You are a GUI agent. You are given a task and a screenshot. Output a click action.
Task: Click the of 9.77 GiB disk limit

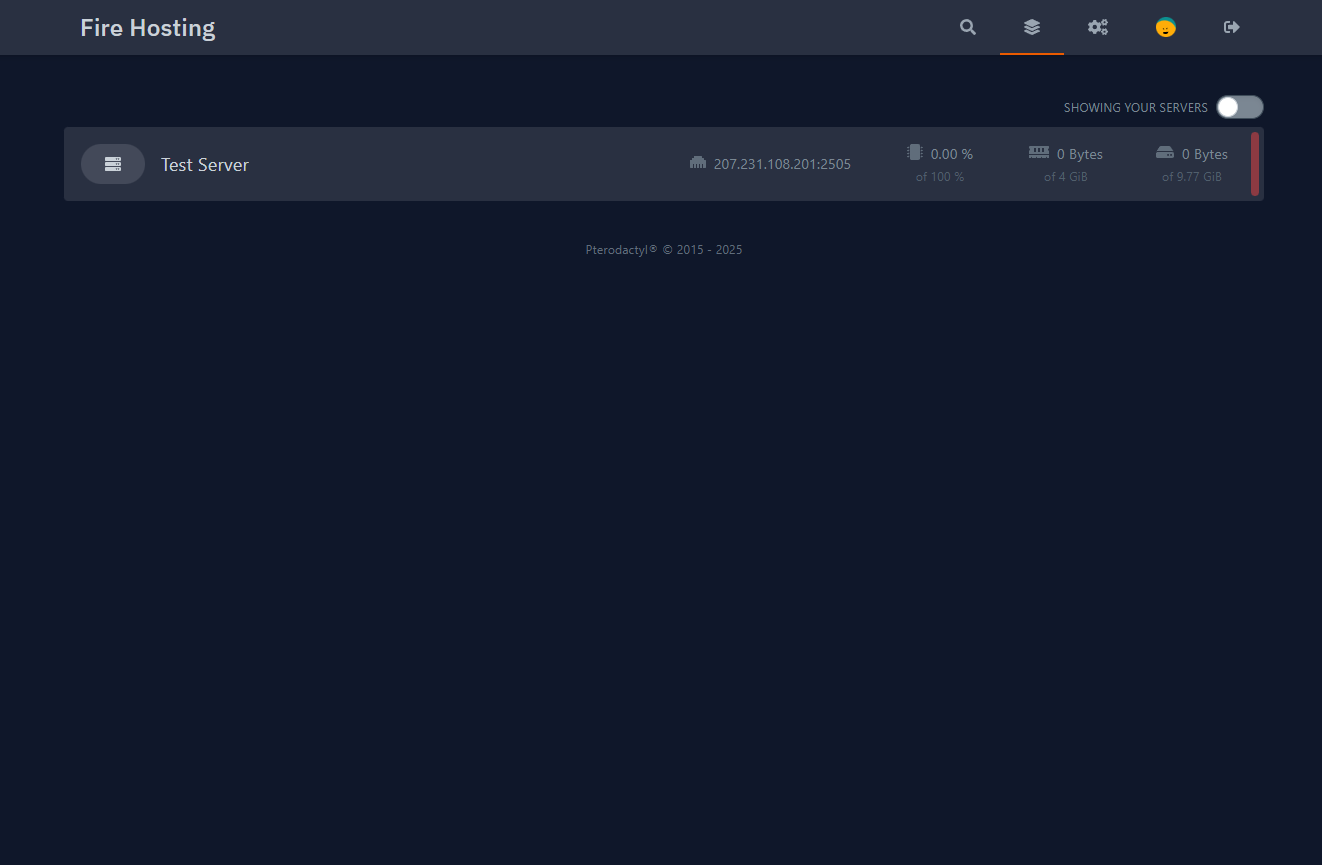click(x=1192, y=177)
